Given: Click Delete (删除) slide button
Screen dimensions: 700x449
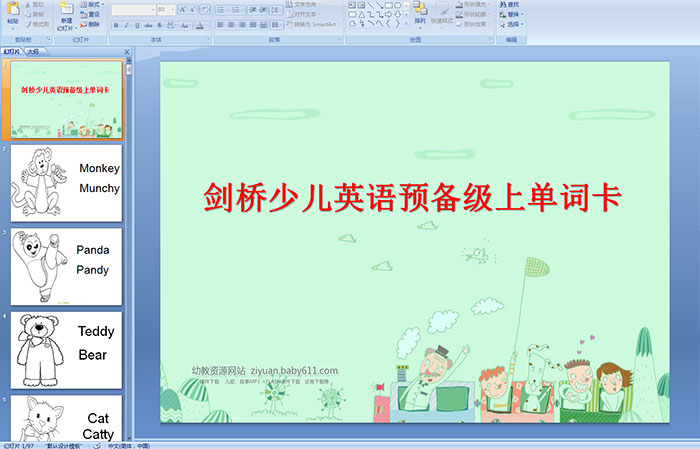Looking at the screenshot, I should pos(90,24).
